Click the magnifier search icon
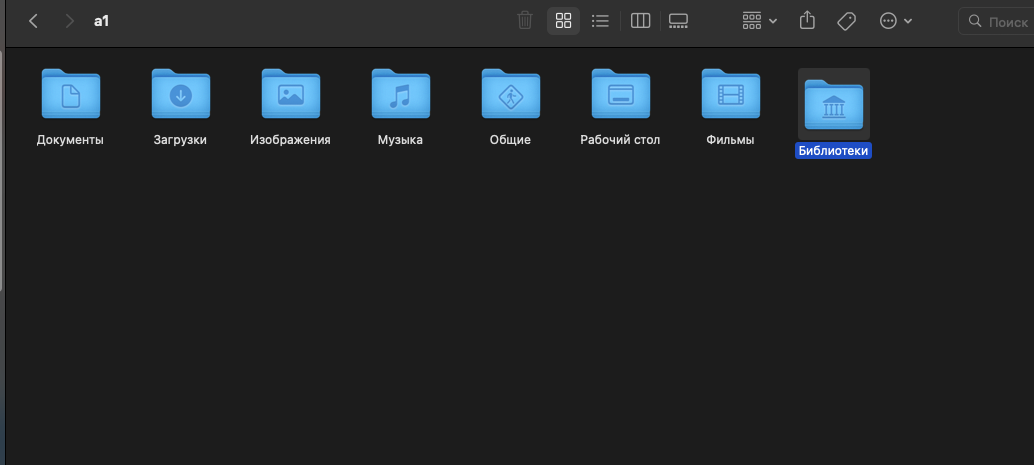Viewport: 1034px width, 465px height. tap(975, 21)
